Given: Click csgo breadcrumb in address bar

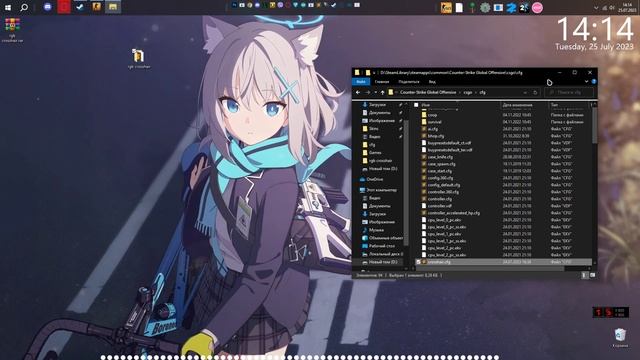Looking at the screenshot, I should pyautogui.click(x=468, y=92).
